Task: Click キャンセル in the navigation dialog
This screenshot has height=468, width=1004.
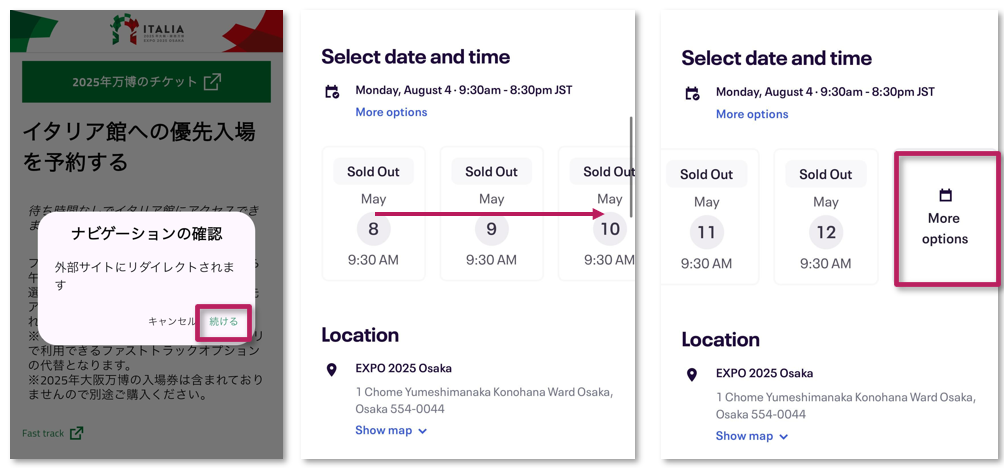Action: point(172,321)
